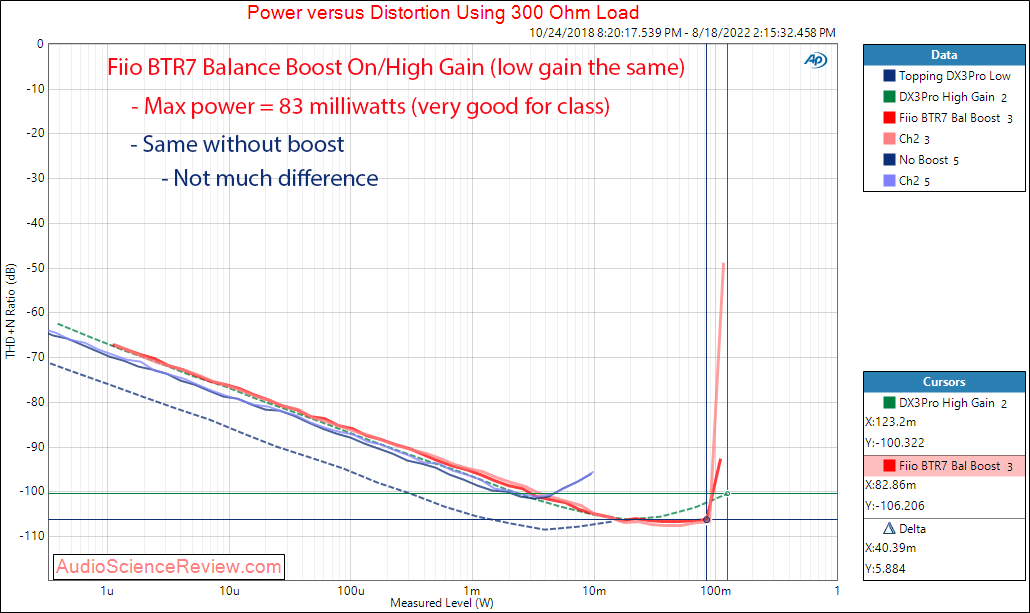Screen dimensions: 1030x613
Task: Select the DX3Pro High Gain legend entry in Data
Action: 945,97
